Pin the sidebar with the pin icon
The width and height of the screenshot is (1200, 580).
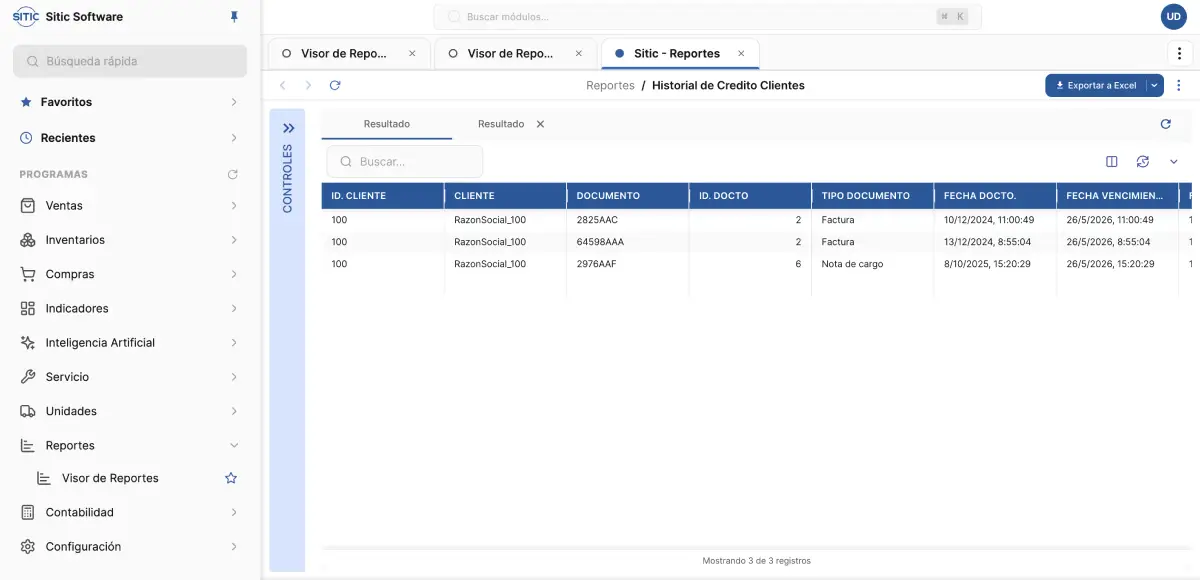point(234,17)
